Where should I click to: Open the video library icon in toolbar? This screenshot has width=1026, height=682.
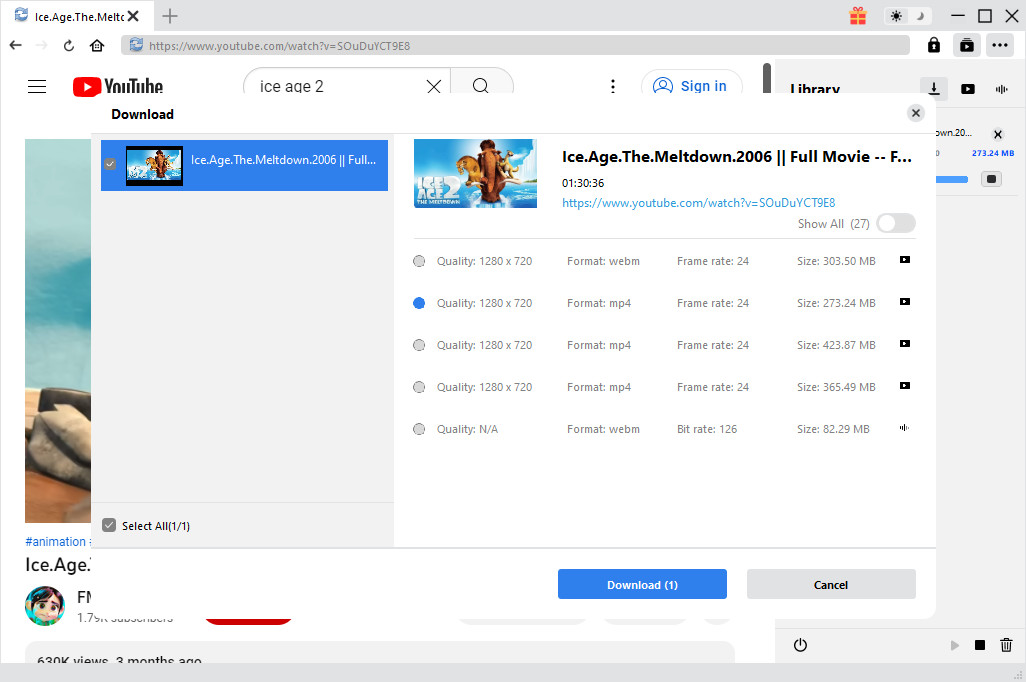pyautogui.click(x=967, y=45)
